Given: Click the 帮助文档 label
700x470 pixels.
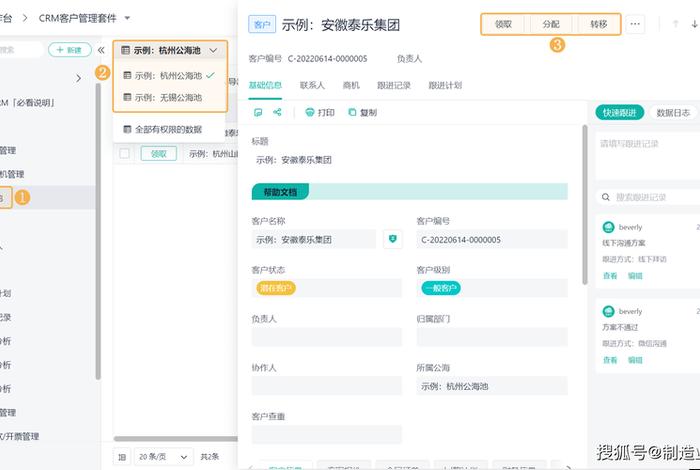Looking at the screenshot, I should pyautogui.click(x=280, y=192).
